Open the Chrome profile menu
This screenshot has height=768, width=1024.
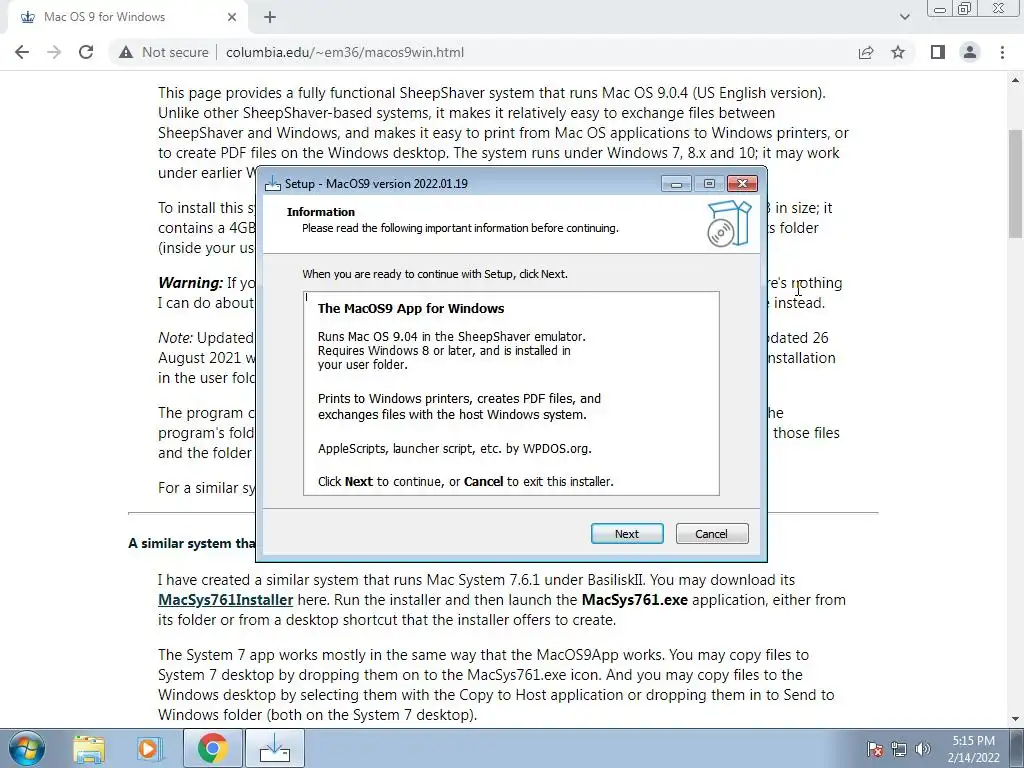(970, 52)
